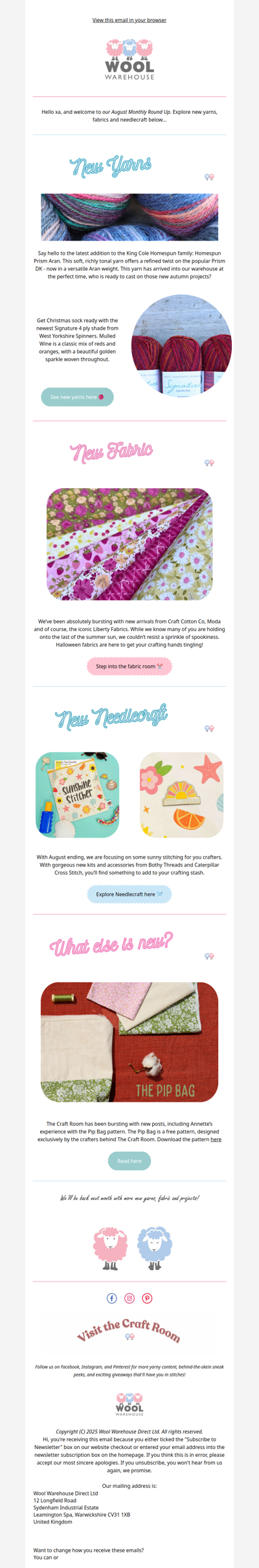This screenshot has width=259, height=1568.
Task: Click the See new yarns here button
Action: click(77, 397)
